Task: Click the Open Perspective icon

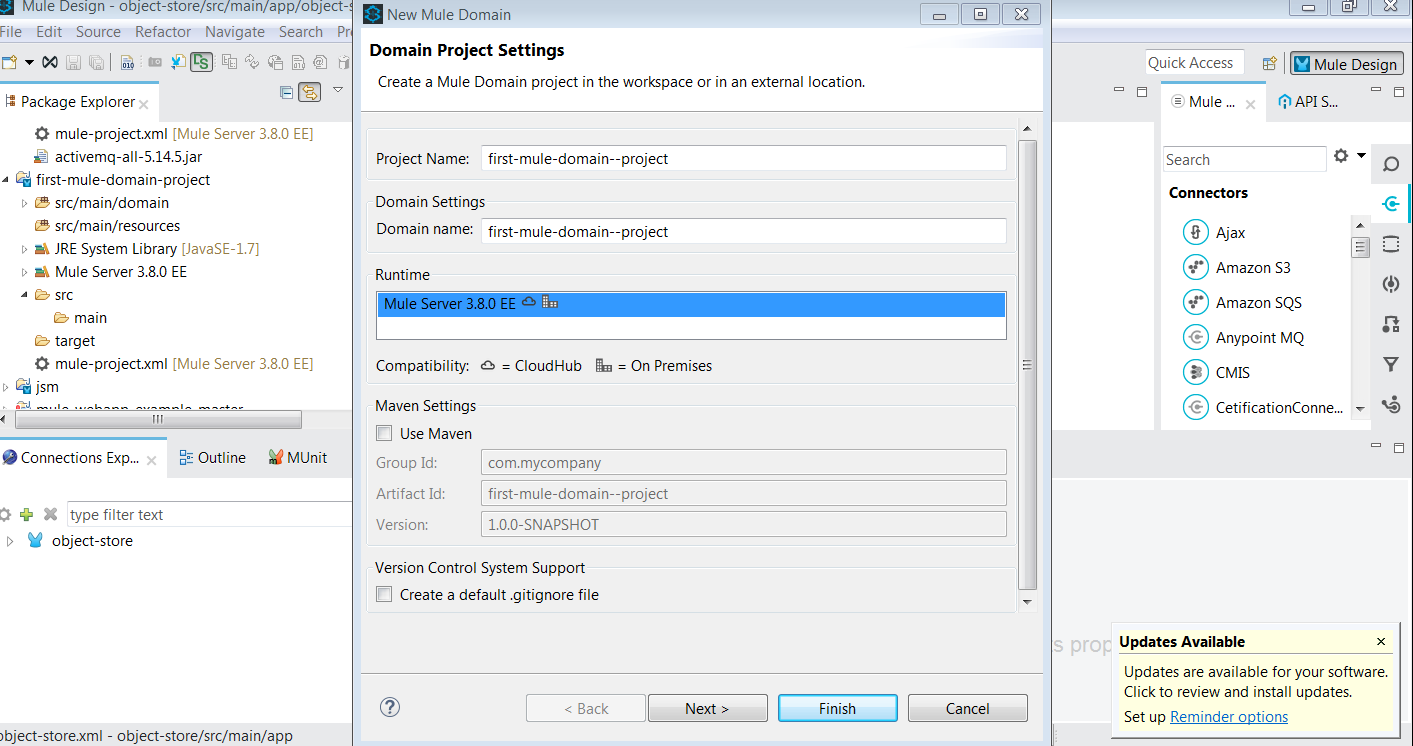Action: point(1269,63)
